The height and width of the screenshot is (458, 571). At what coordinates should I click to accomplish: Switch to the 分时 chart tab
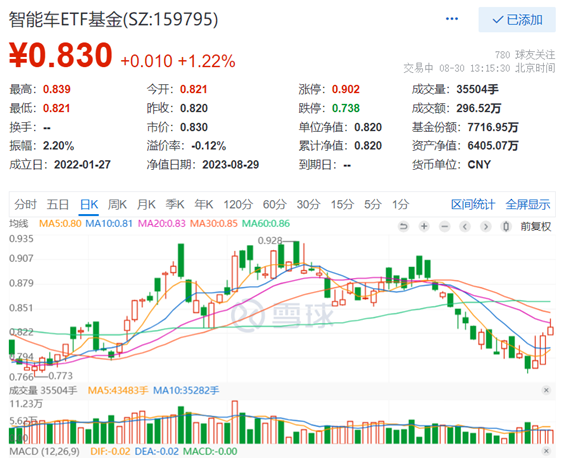pyautogui.click(x=25, y=204)
